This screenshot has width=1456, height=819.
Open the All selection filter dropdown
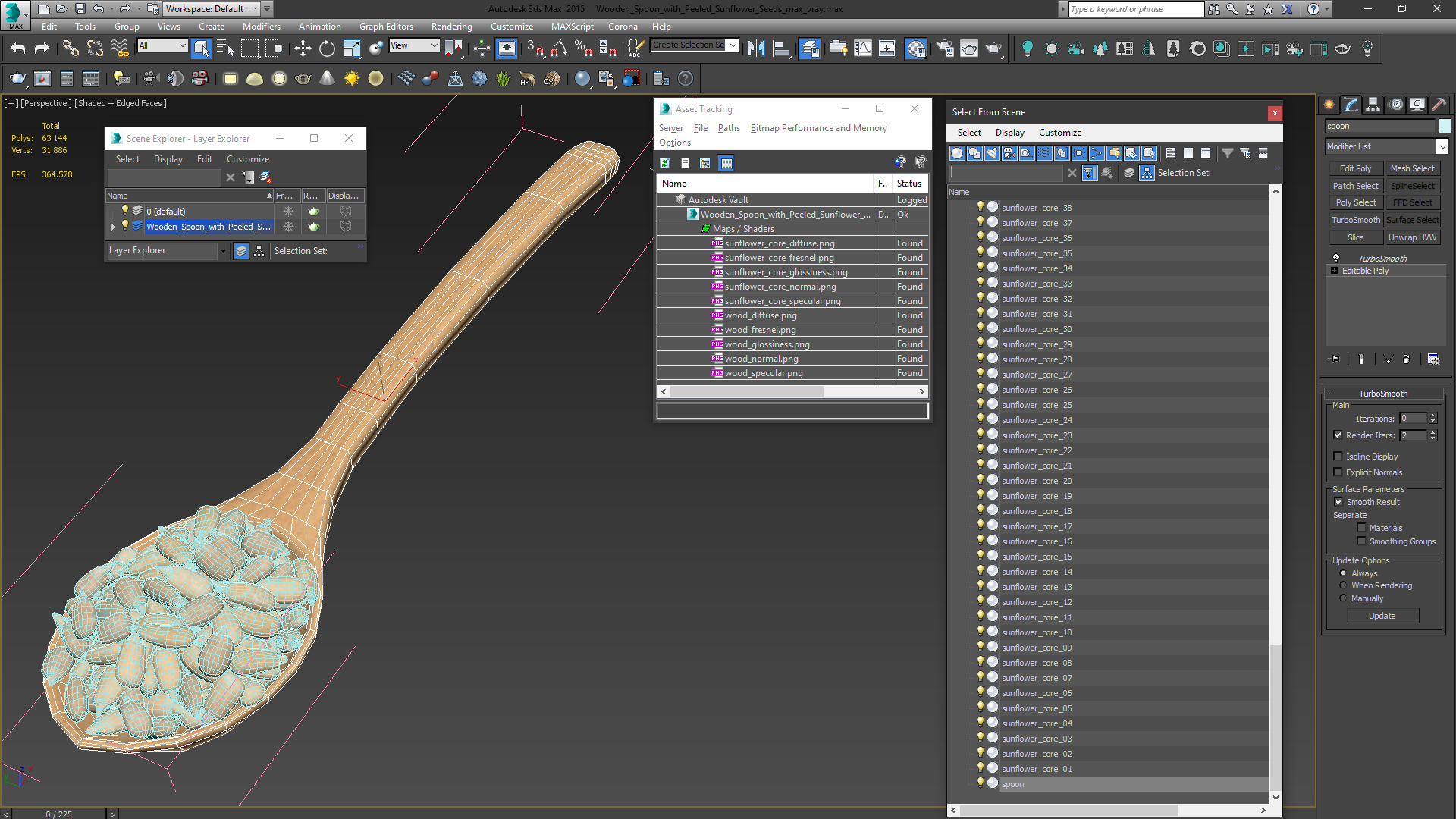162,45
